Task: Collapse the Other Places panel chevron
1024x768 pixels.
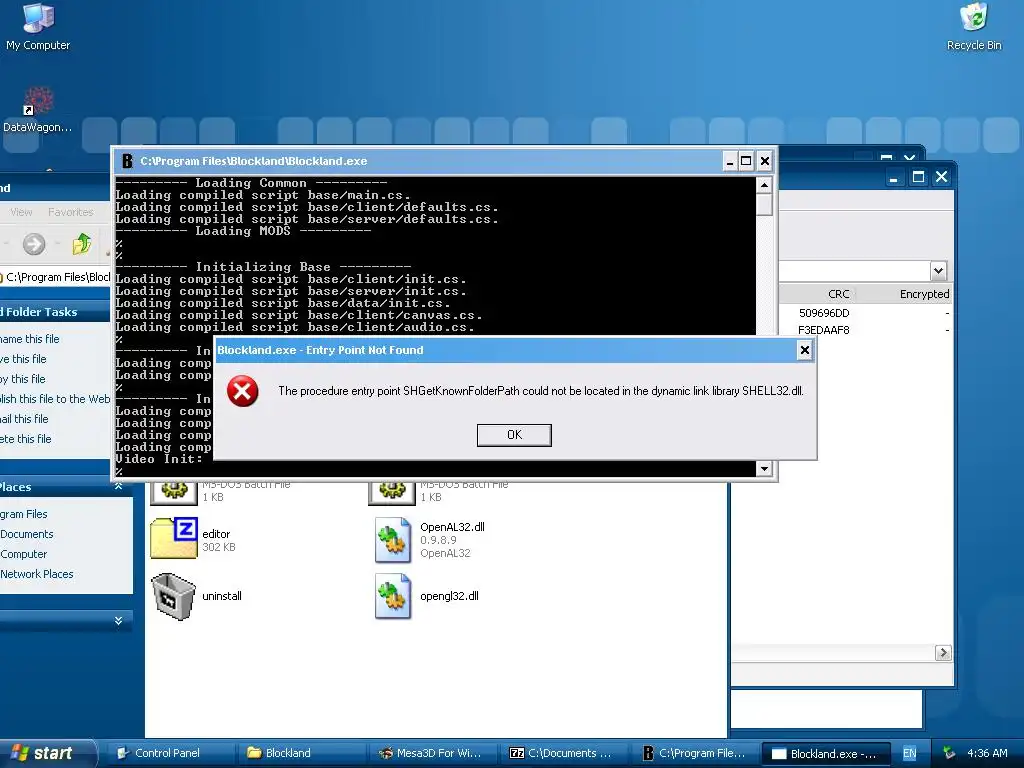Action: (118, 487)
